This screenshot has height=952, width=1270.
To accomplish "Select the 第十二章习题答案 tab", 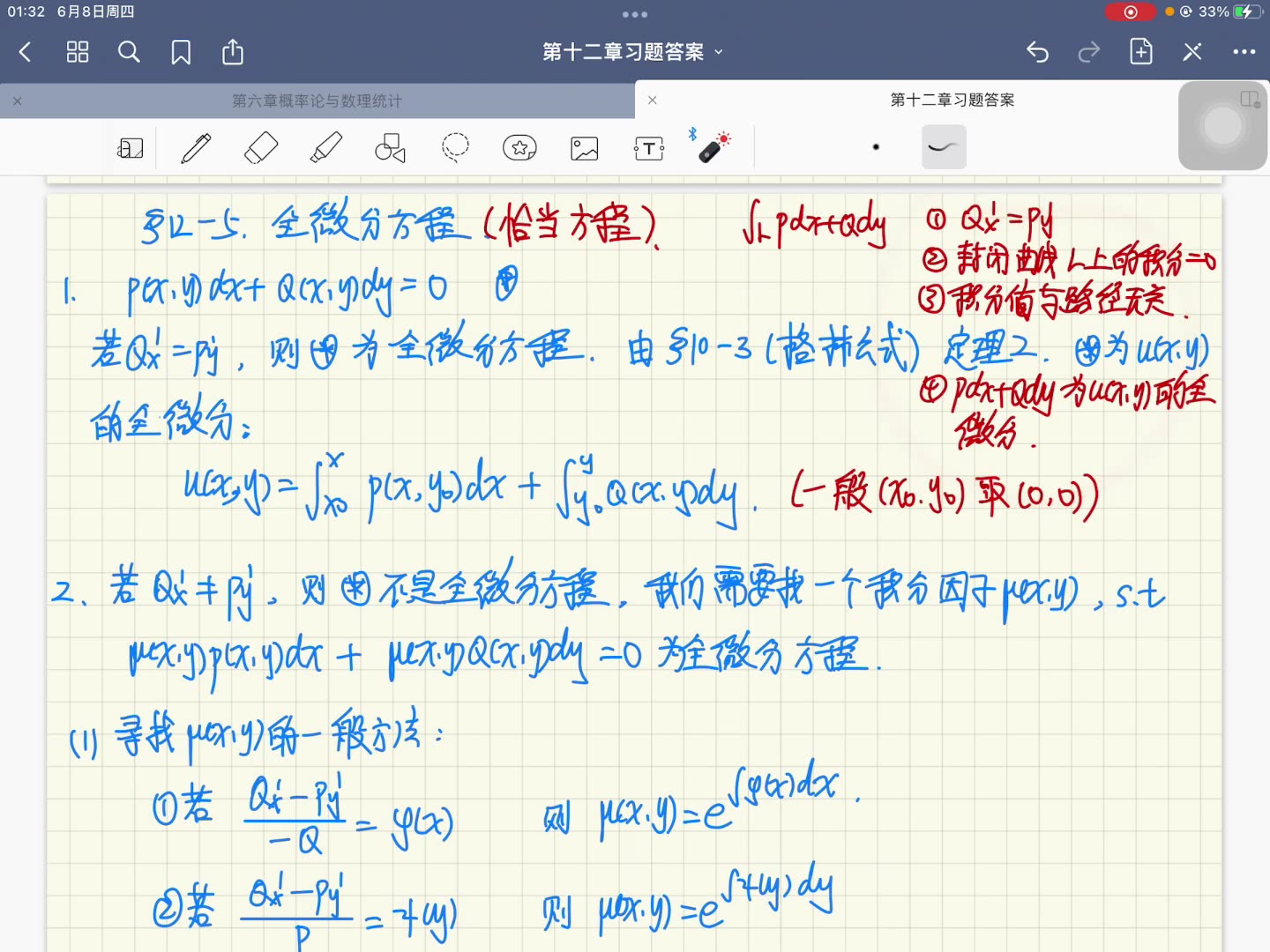I will 952,100.
